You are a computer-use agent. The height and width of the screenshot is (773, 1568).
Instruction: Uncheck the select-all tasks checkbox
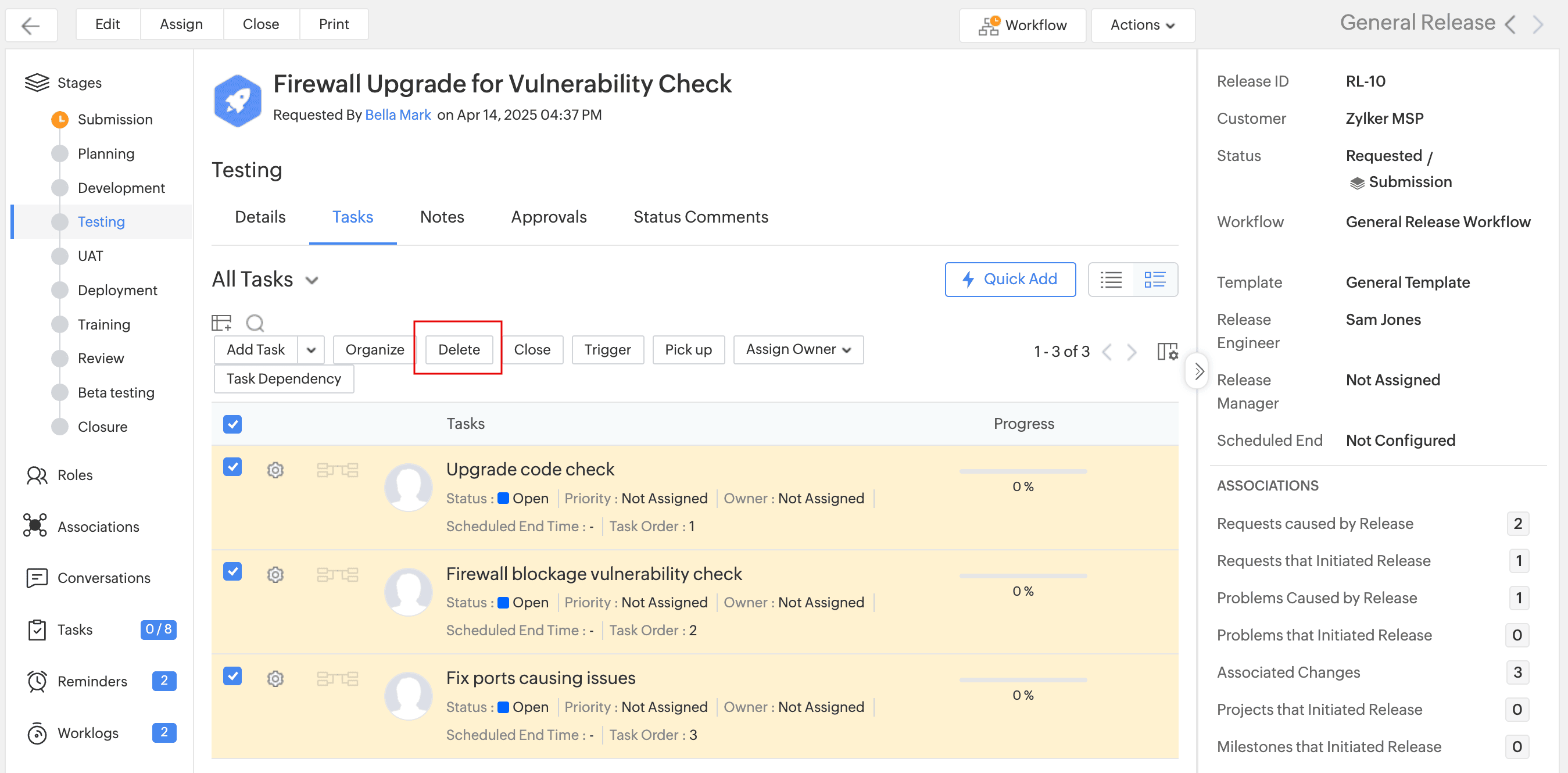point(232,424)
